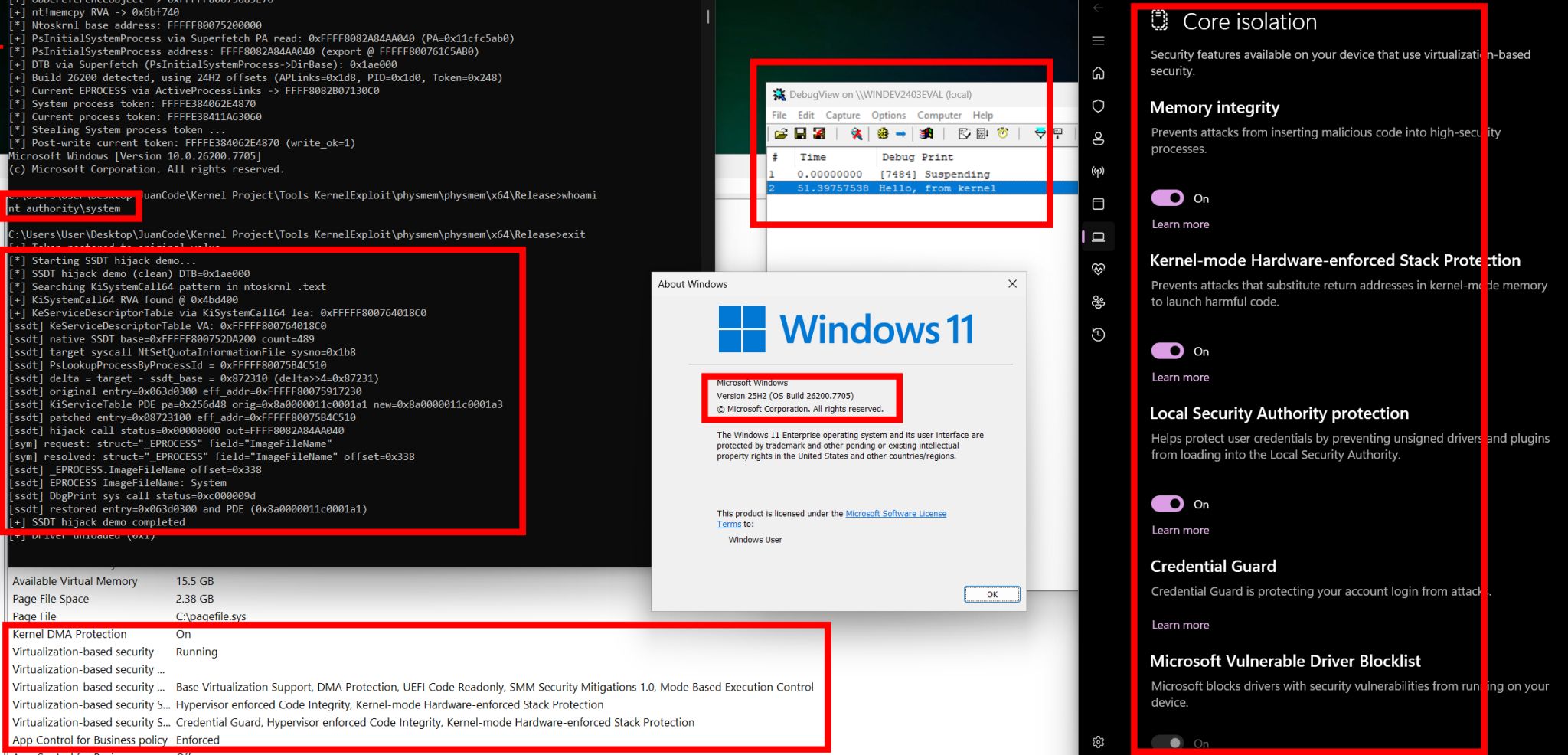The width and height of the screenshot is (1568, 755).
Task: Clear the DebugView display with eraser icon
Action: pyautogui.click(x=964, y=134)
